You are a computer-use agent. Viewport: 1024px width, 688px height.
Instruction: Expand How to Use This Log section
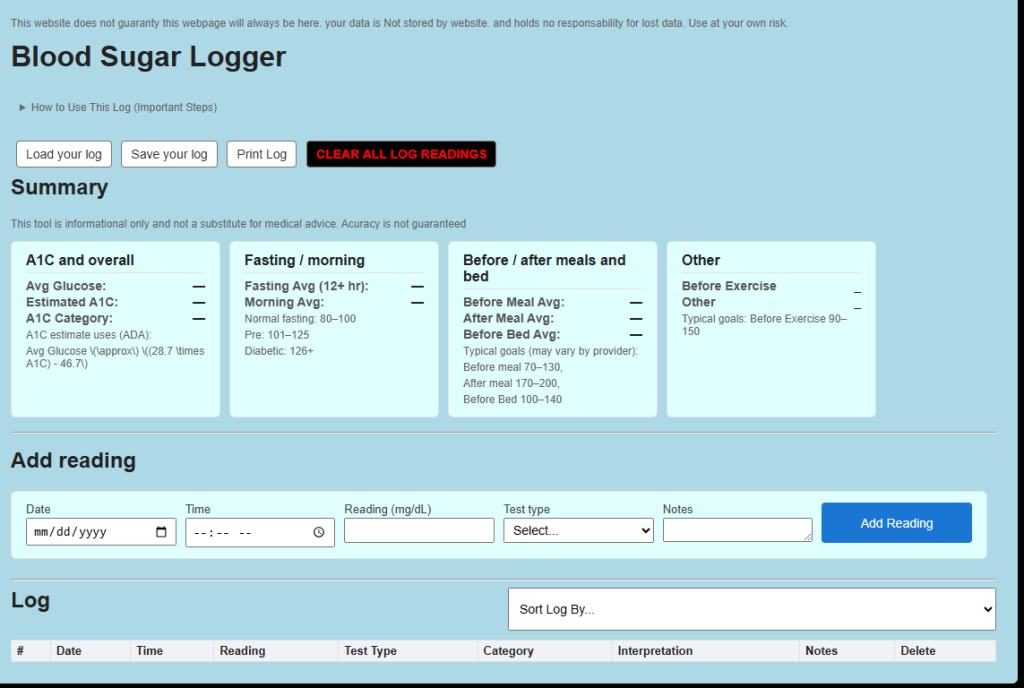point(118,107)
